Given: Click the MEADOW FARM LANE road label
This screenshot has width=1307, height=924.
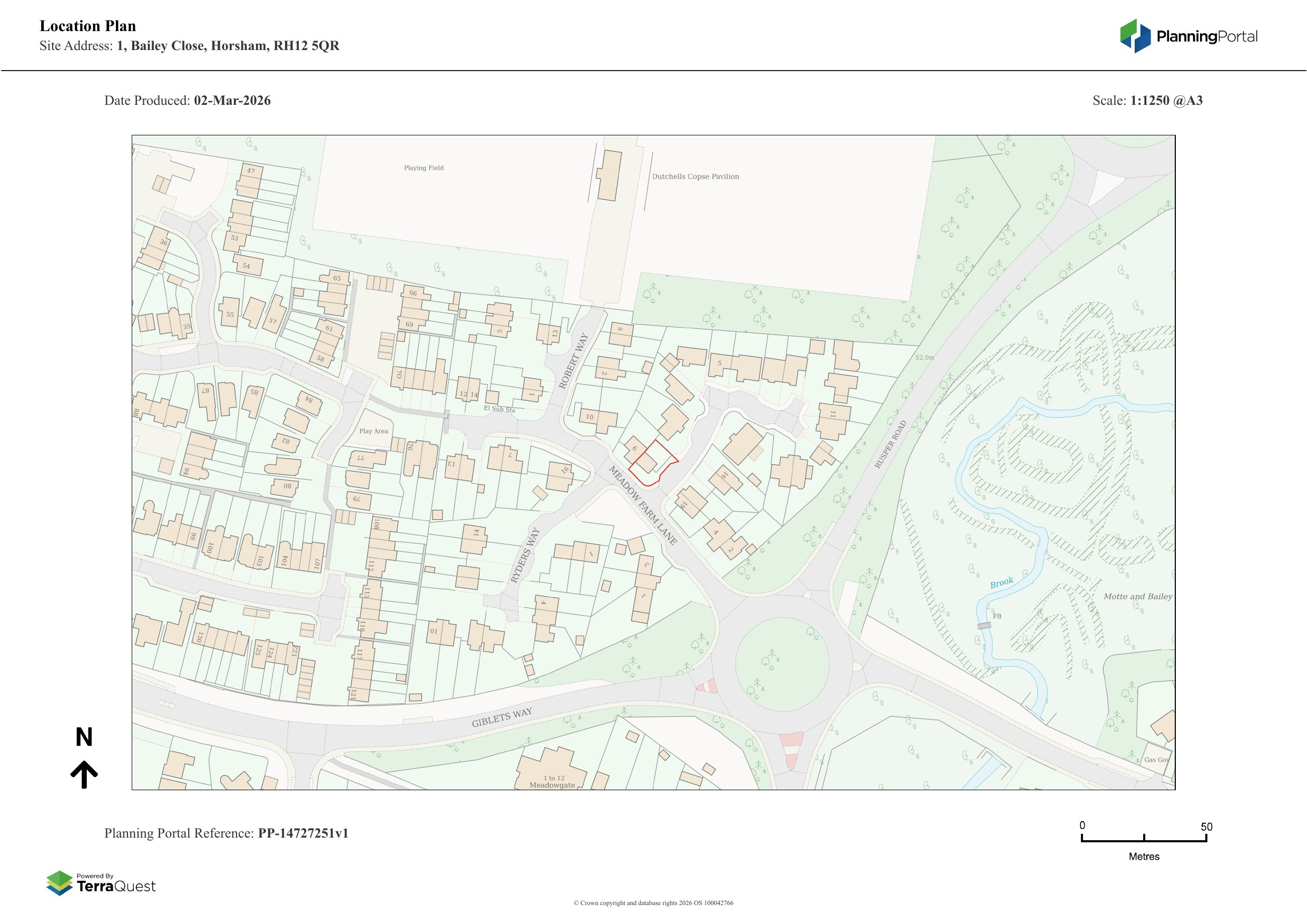Looking at the screenshot, I should [x=643, y=505].
